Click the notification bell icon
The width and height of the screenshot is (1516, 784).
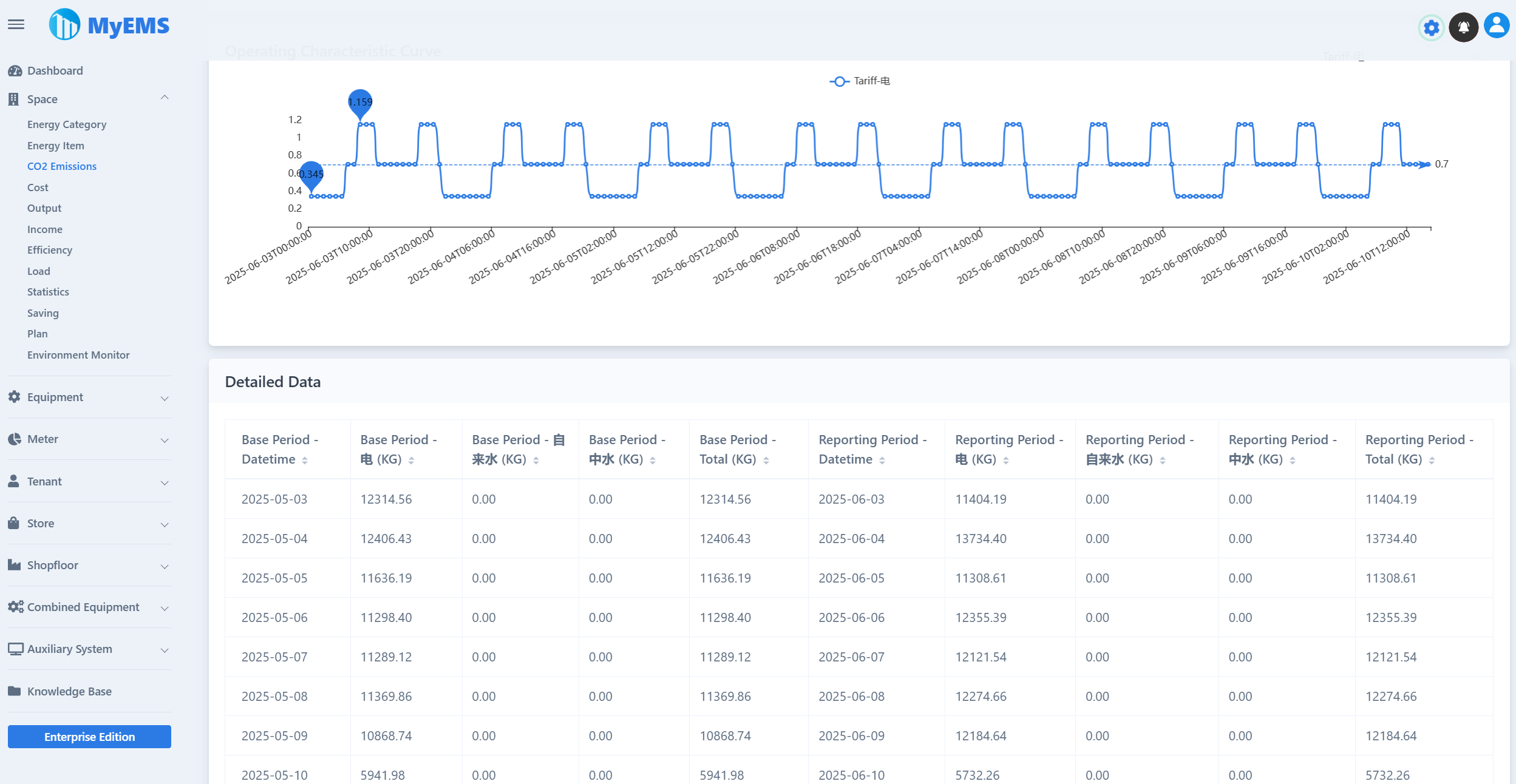pos(1463,26)
